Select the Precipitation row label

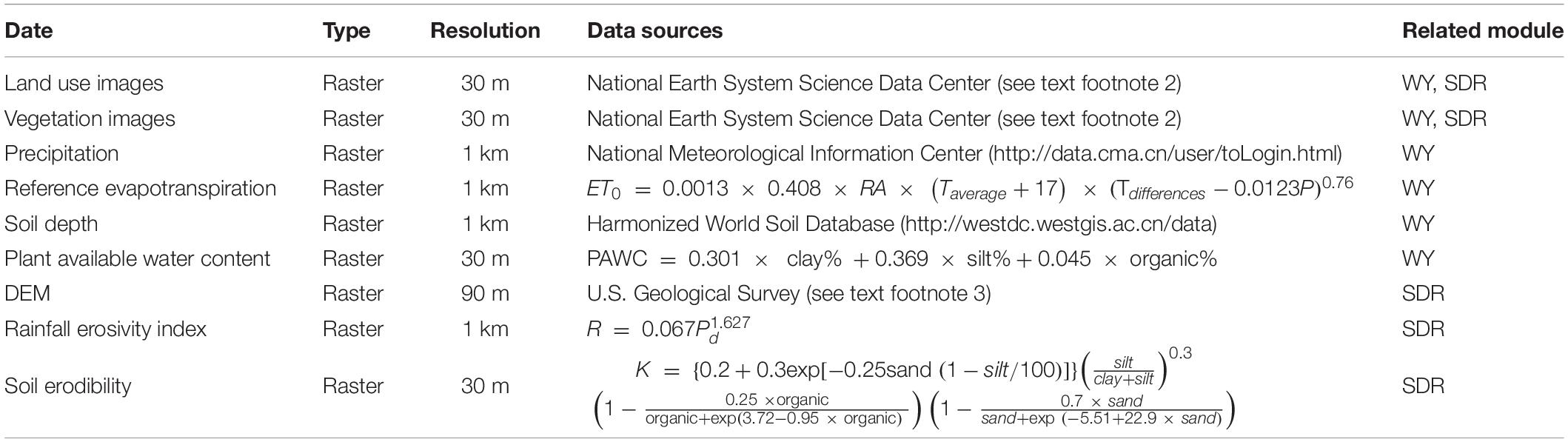[x=61, y=154]
